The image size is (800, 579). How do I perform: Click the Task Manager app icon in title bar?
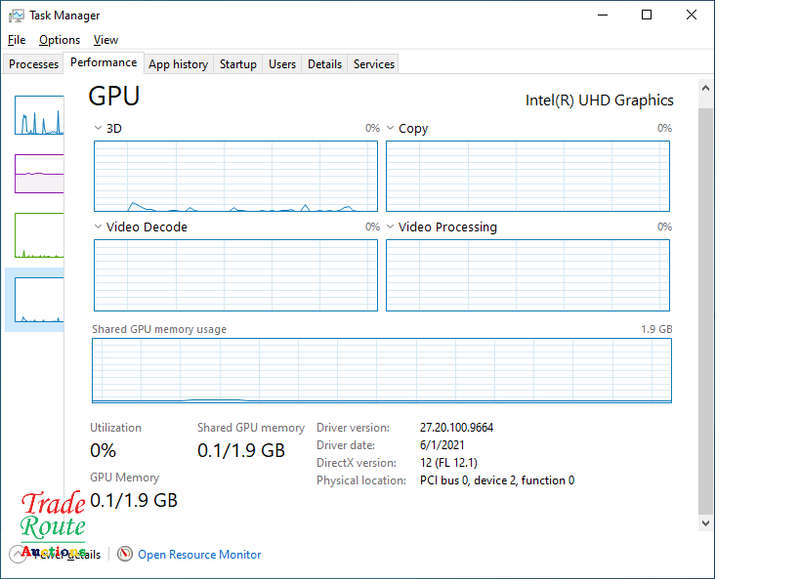16,15
